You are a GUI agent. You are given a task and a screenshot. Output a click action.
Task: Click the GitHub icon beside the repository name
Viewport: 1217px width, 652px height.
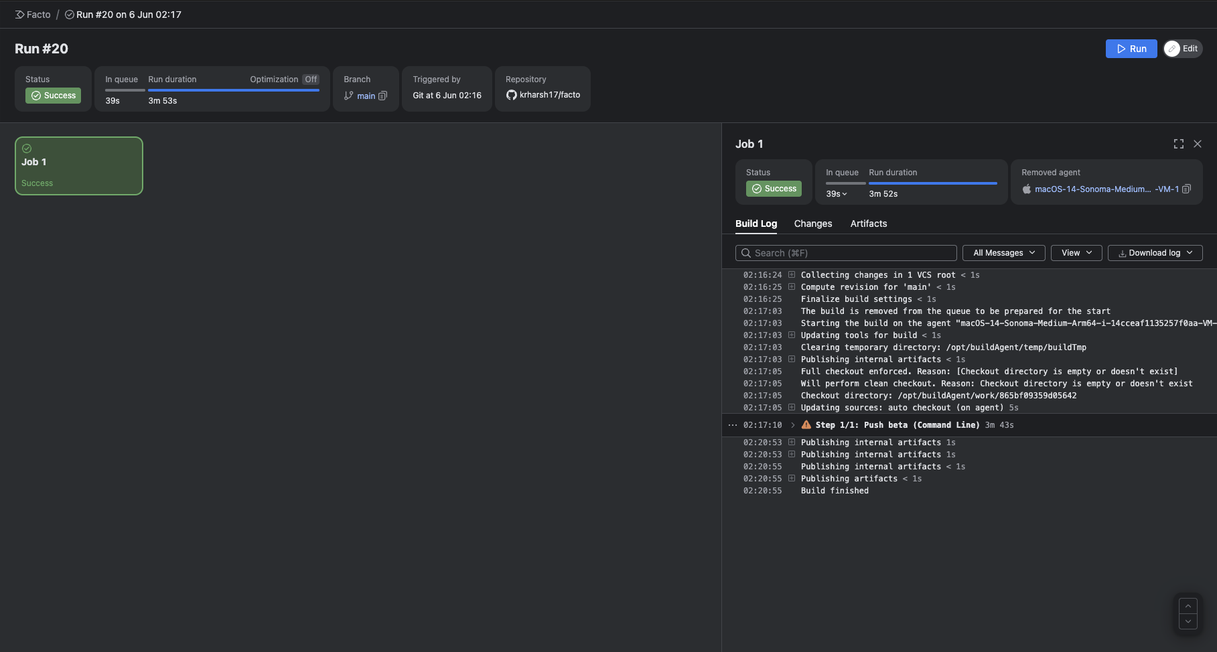511,95
